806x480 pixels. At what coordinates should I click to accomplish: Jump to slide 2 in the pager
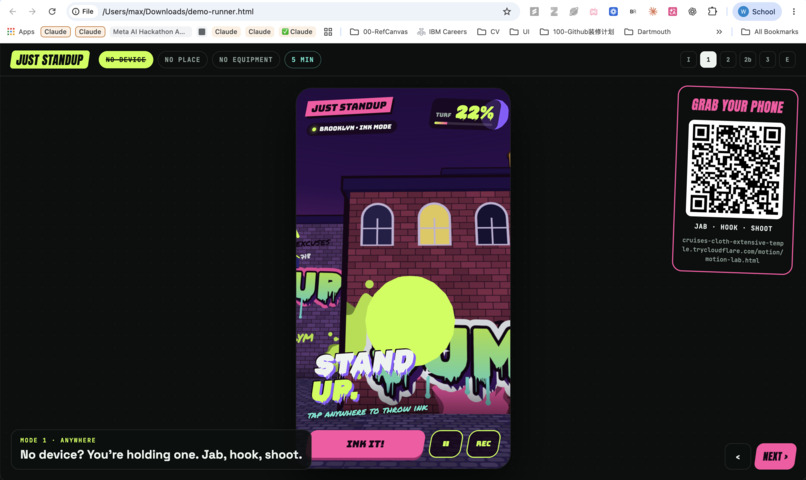(x=728, y=60)
